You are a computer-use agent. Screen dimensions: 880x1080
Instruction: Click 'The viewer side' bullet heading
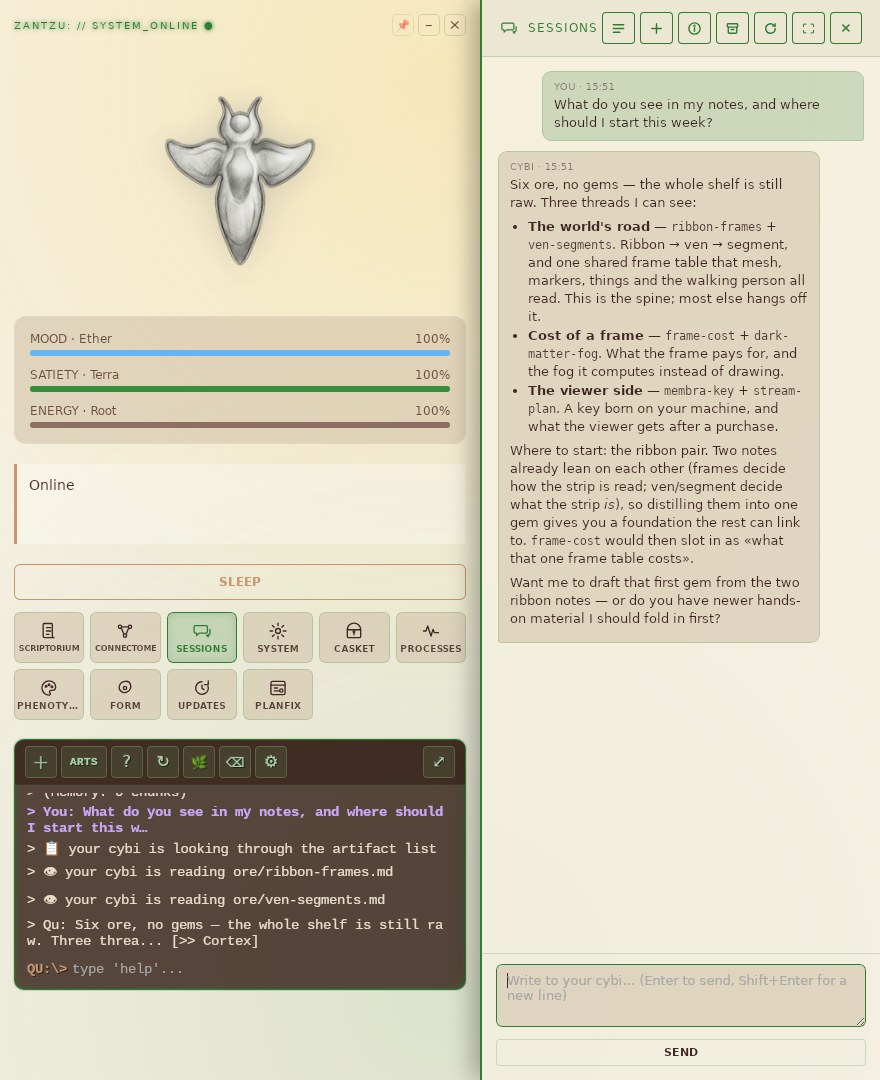[x=585, y=391]
